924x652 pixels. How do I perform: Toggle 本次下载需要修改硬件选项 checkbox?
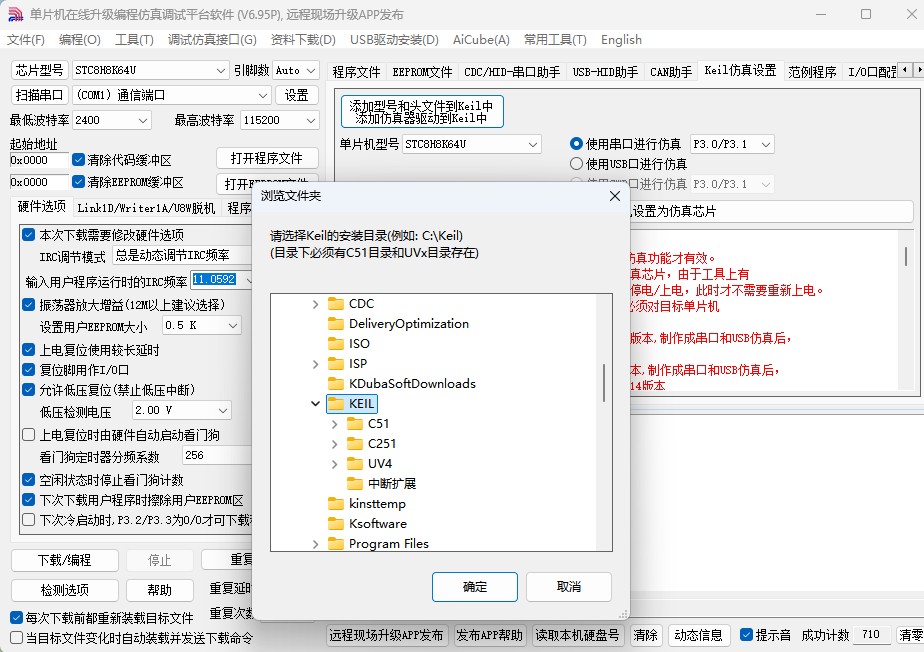click(x=28, y=235)
